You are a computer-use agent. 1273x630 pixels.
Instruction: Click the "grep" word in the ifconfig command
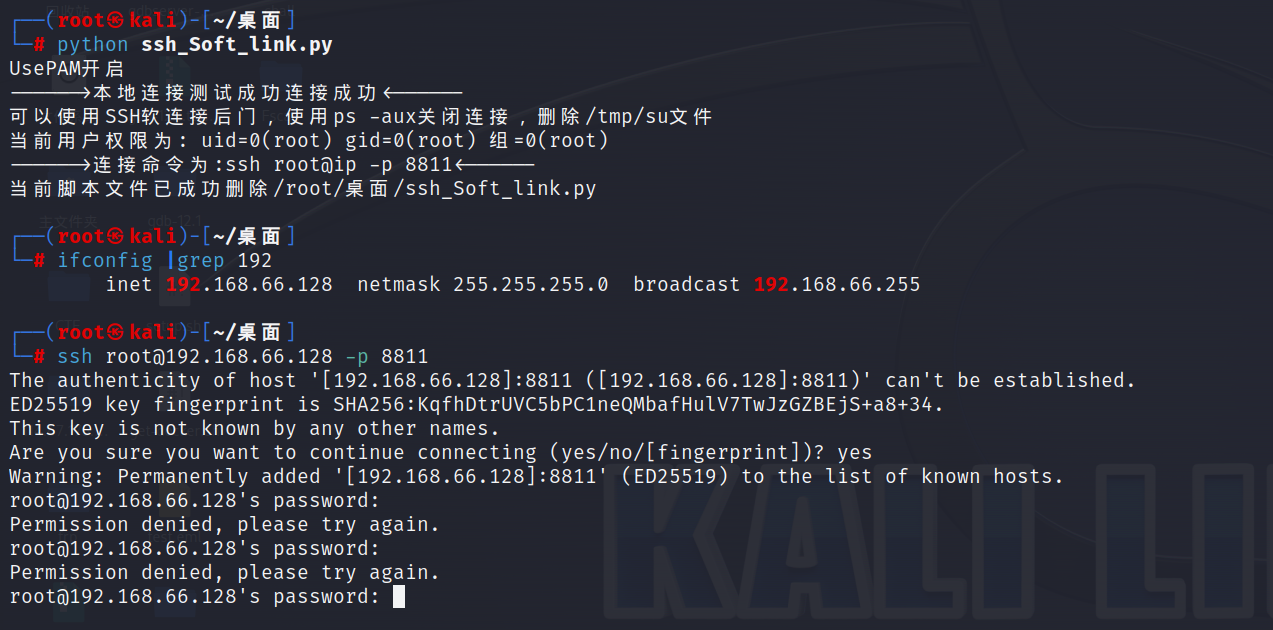coord(200,261)
